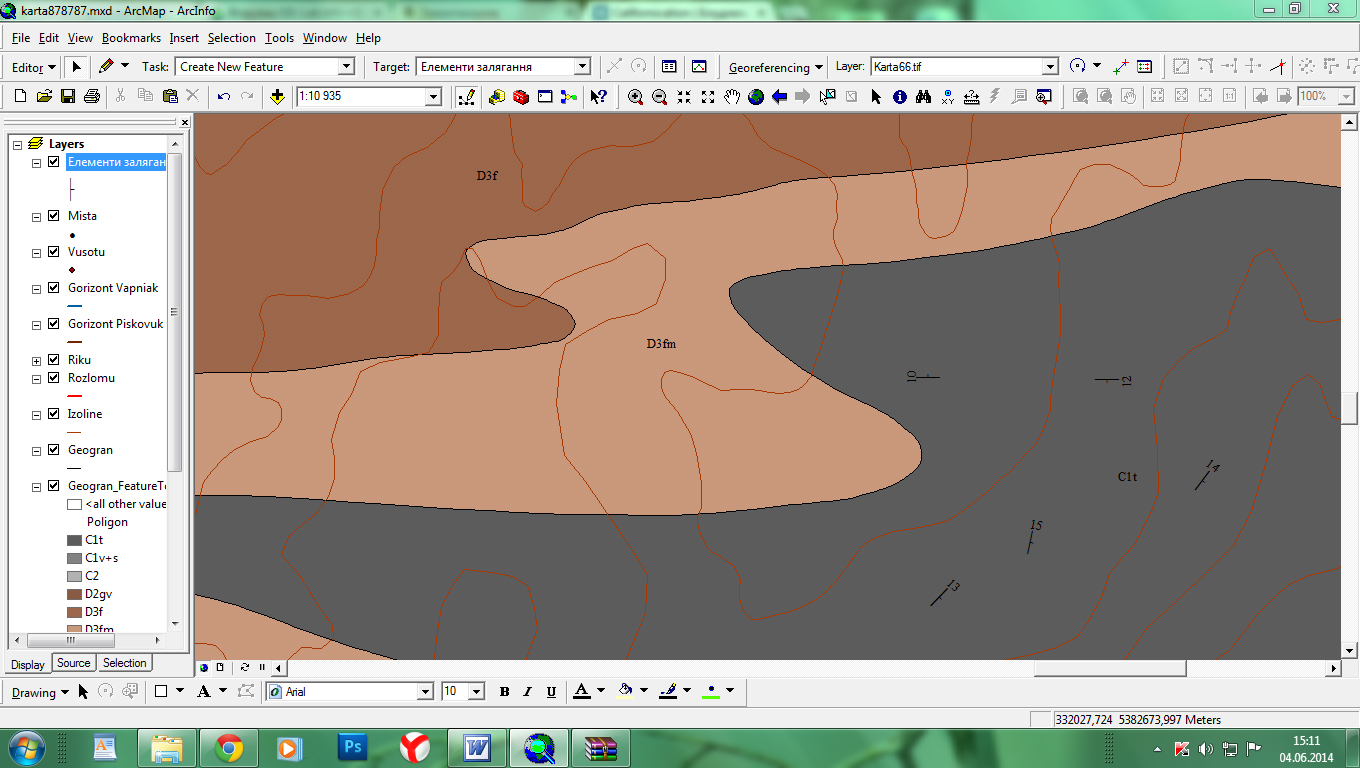
Task: Open ArcToolbox from the toolbar
Action: pos(521,97)
